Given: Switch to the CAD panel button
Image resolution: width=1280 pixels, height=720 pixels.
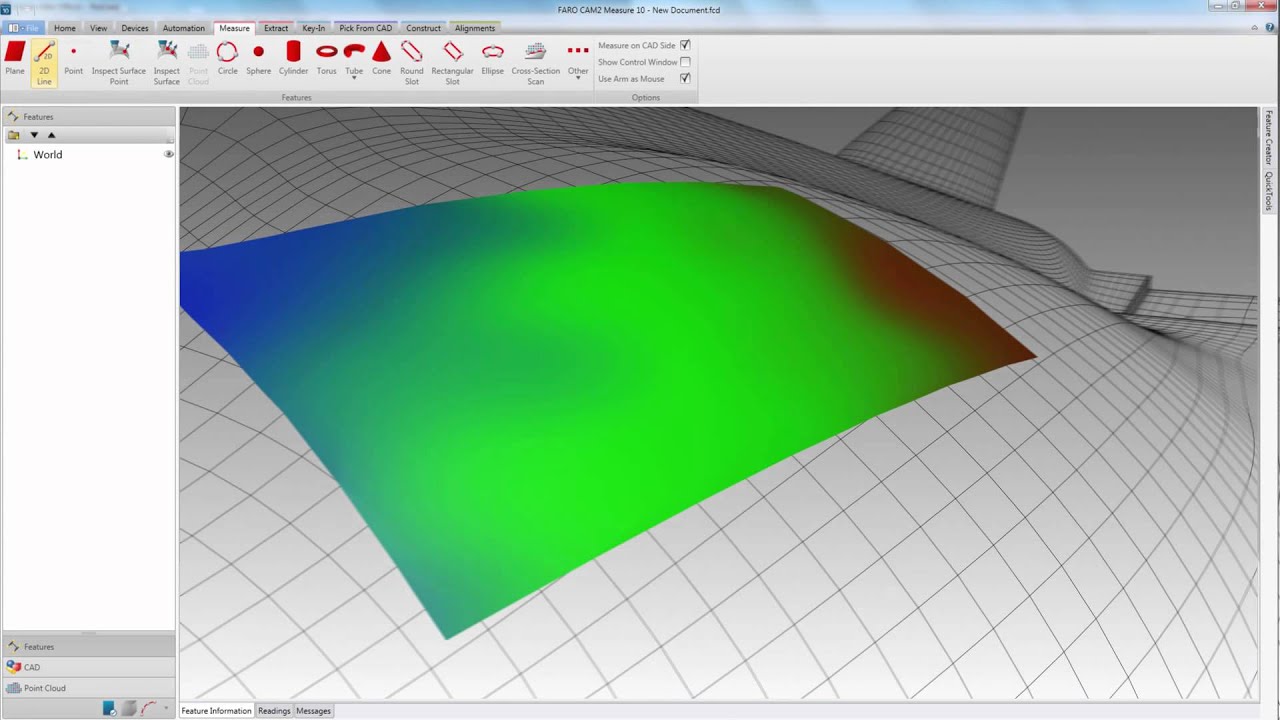Looking at the screenshot, I should click(x=89, y=667).
